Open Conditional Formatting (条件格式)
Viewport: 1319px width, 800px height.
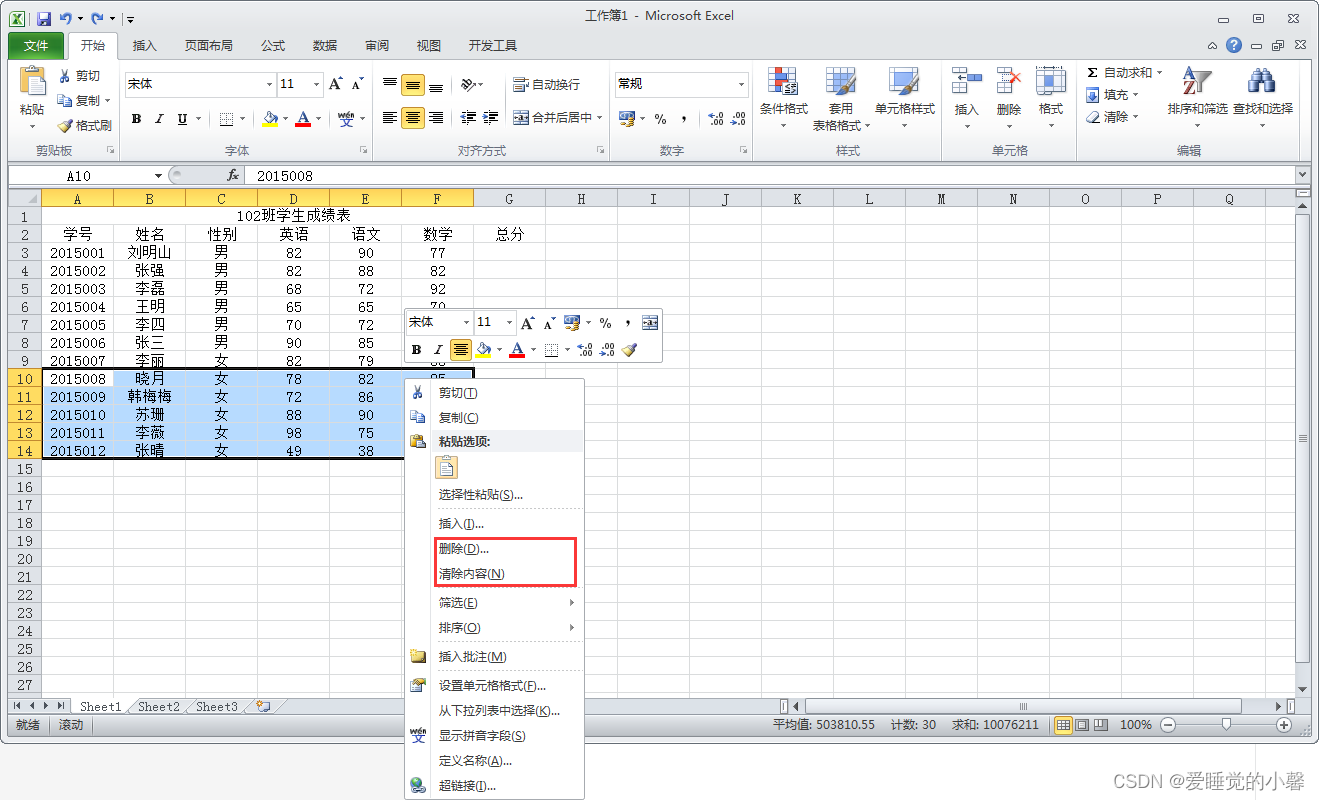tap(783, 100)
